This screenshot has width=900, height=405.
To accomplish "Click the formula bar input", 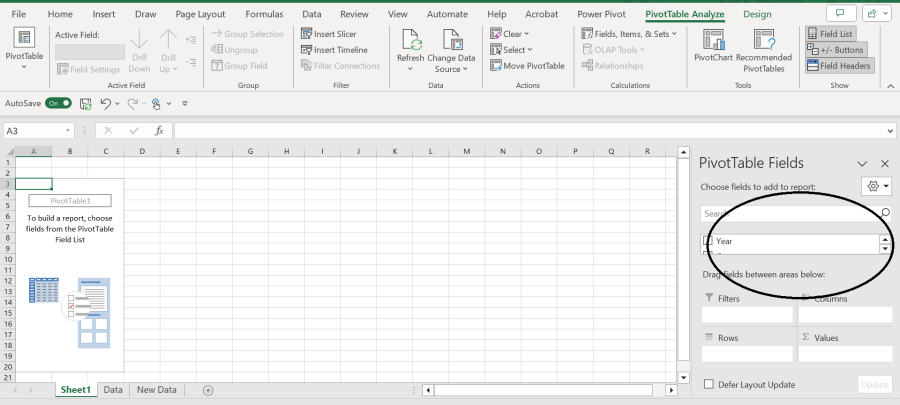I will pos(530,131).
